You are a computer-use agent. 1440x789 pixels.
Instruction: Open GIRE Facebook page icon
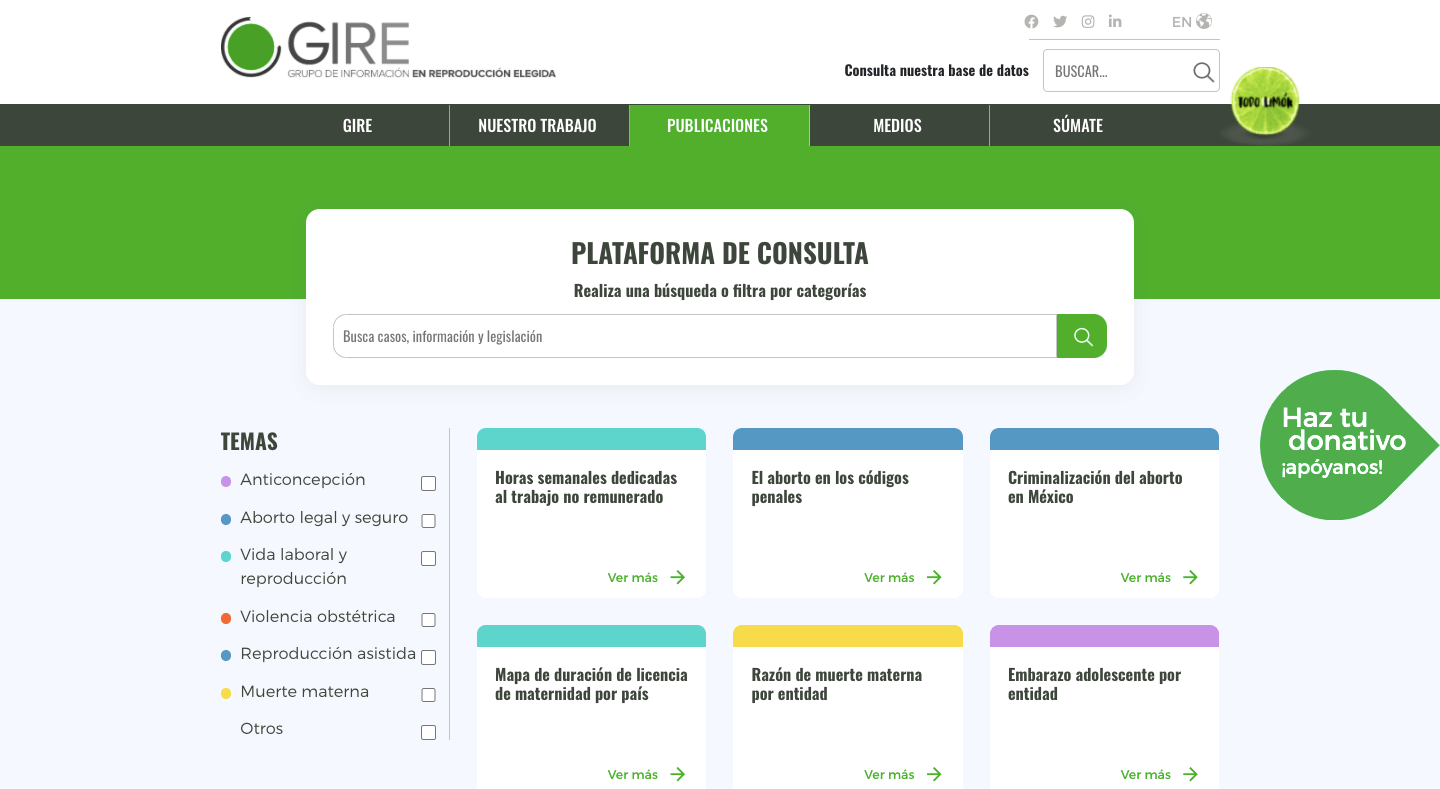pos(1031,22)
